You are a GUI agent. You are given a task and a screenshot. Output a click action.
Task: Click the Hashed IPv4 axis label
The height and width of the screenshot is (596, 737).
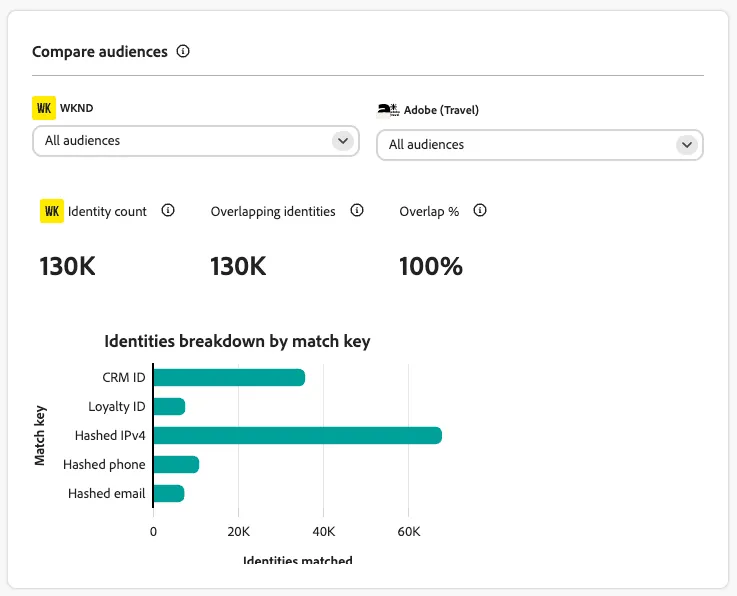click(110, 436)
